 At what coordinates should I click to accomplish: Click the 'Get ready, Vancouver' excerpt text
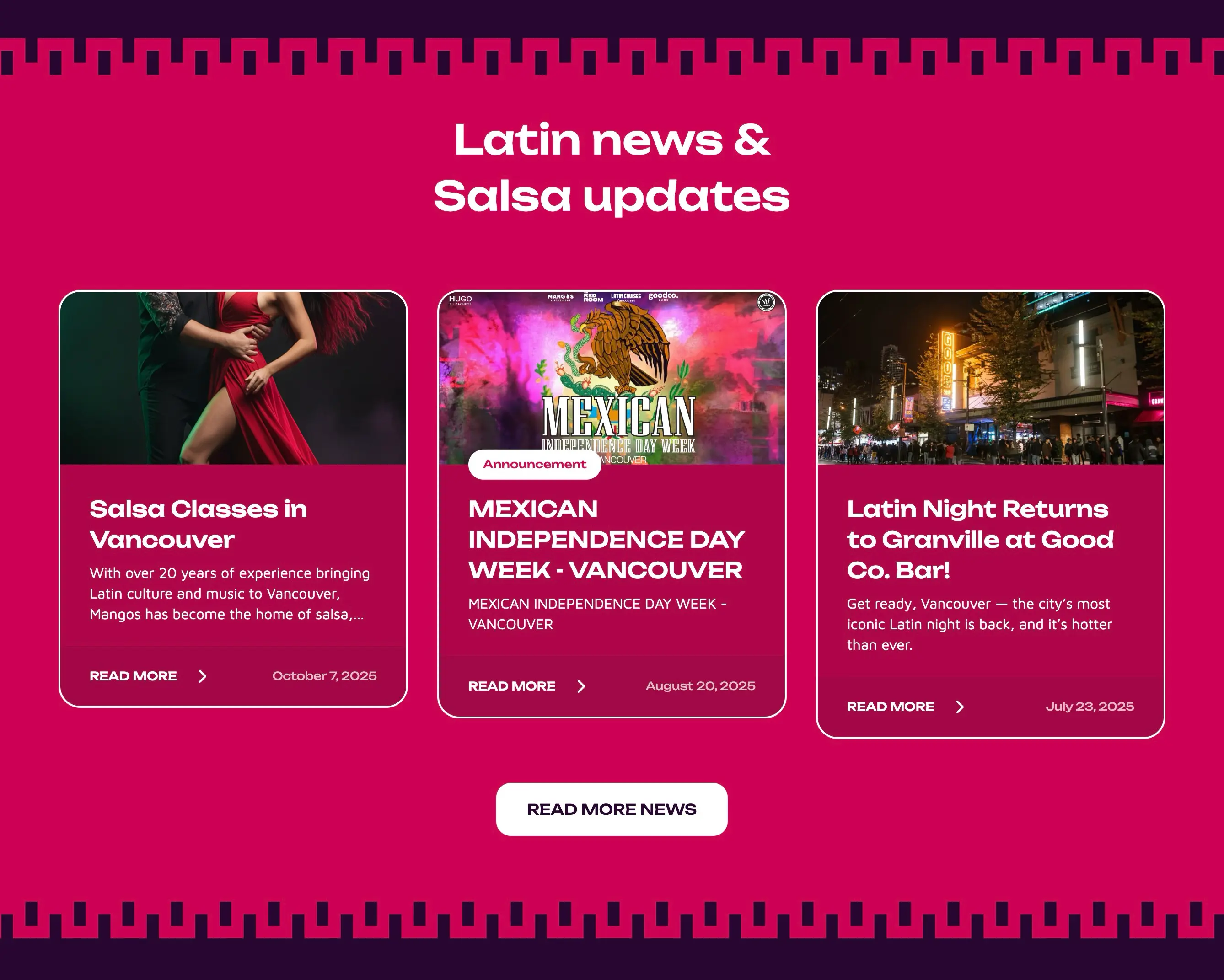coord(979,624)
